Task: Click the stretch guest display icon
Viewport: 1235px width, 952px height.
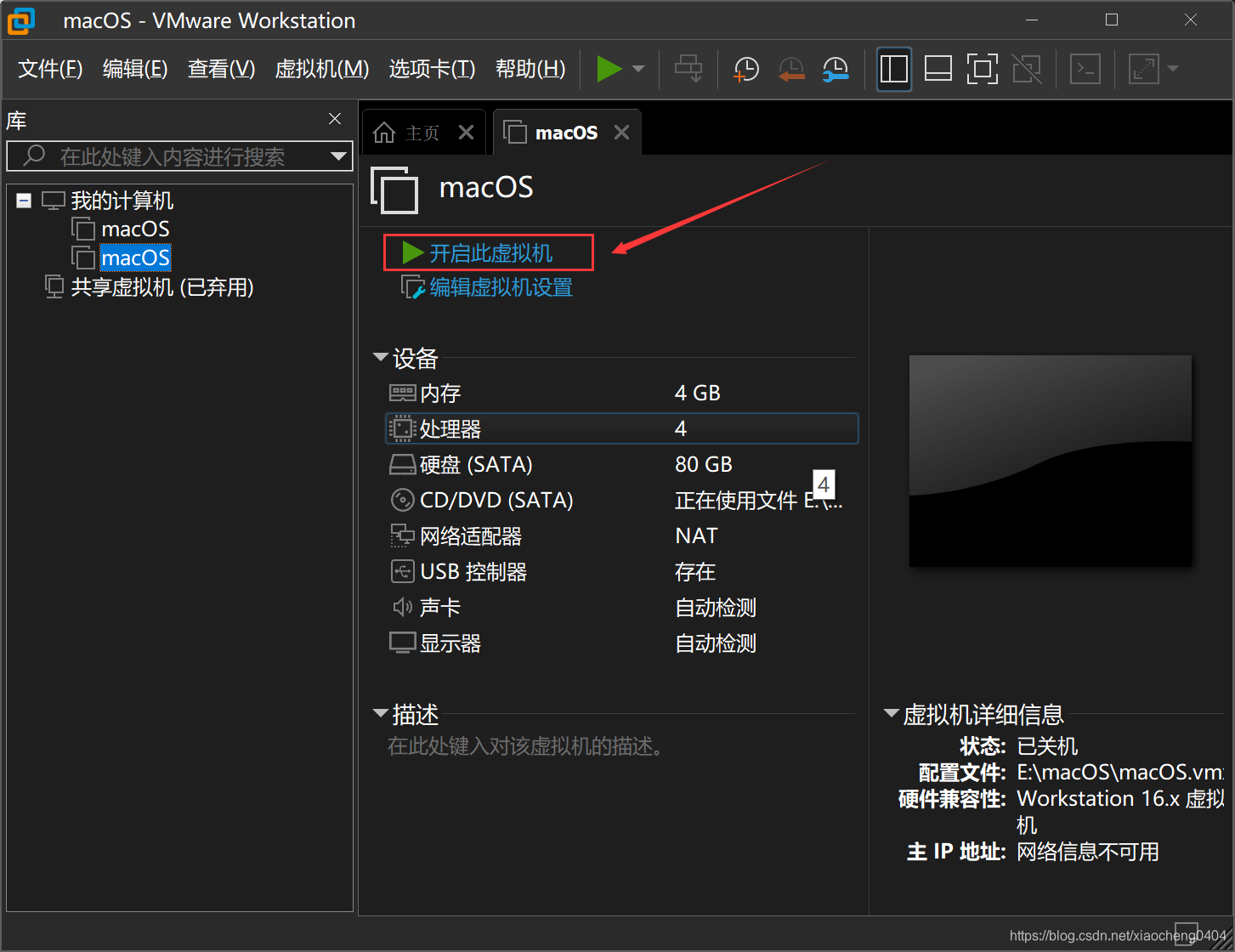Action: 1143,69
